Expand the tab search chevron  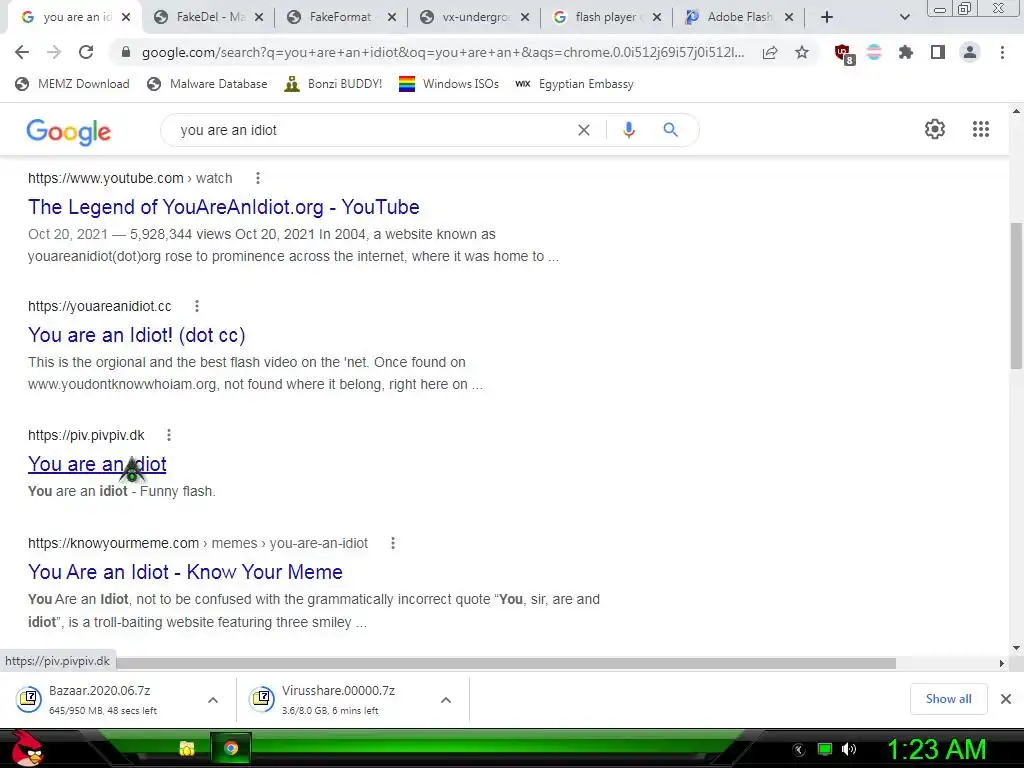pos(904,18)
